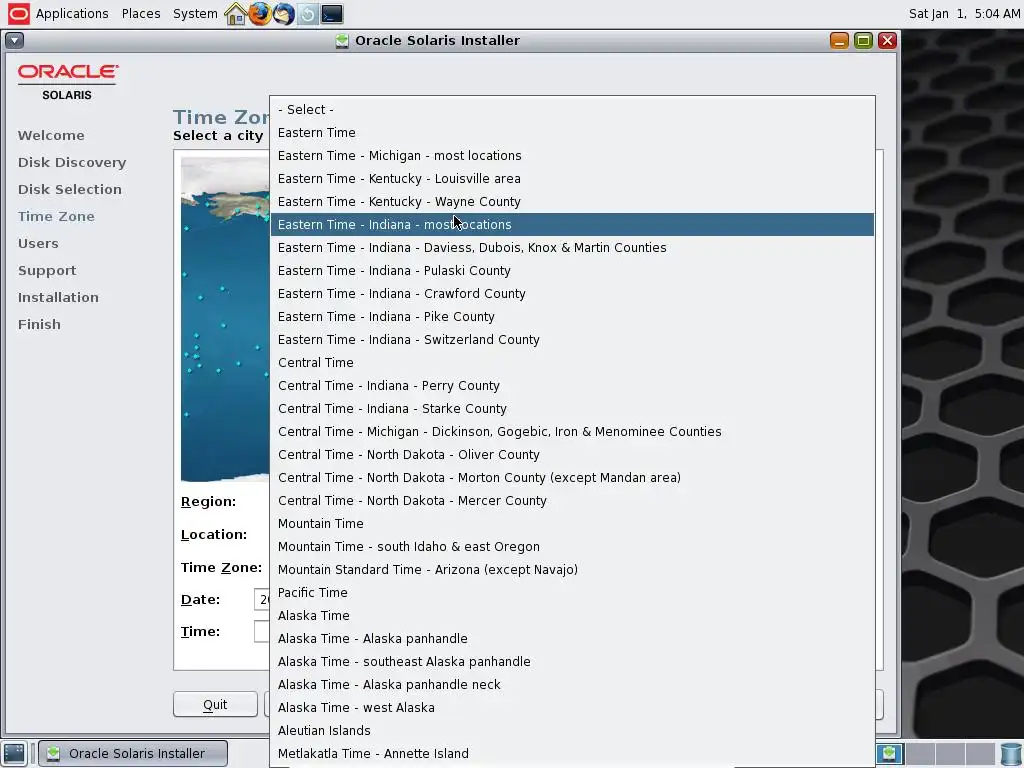Select plain 'Alaska Time' option

572,615
